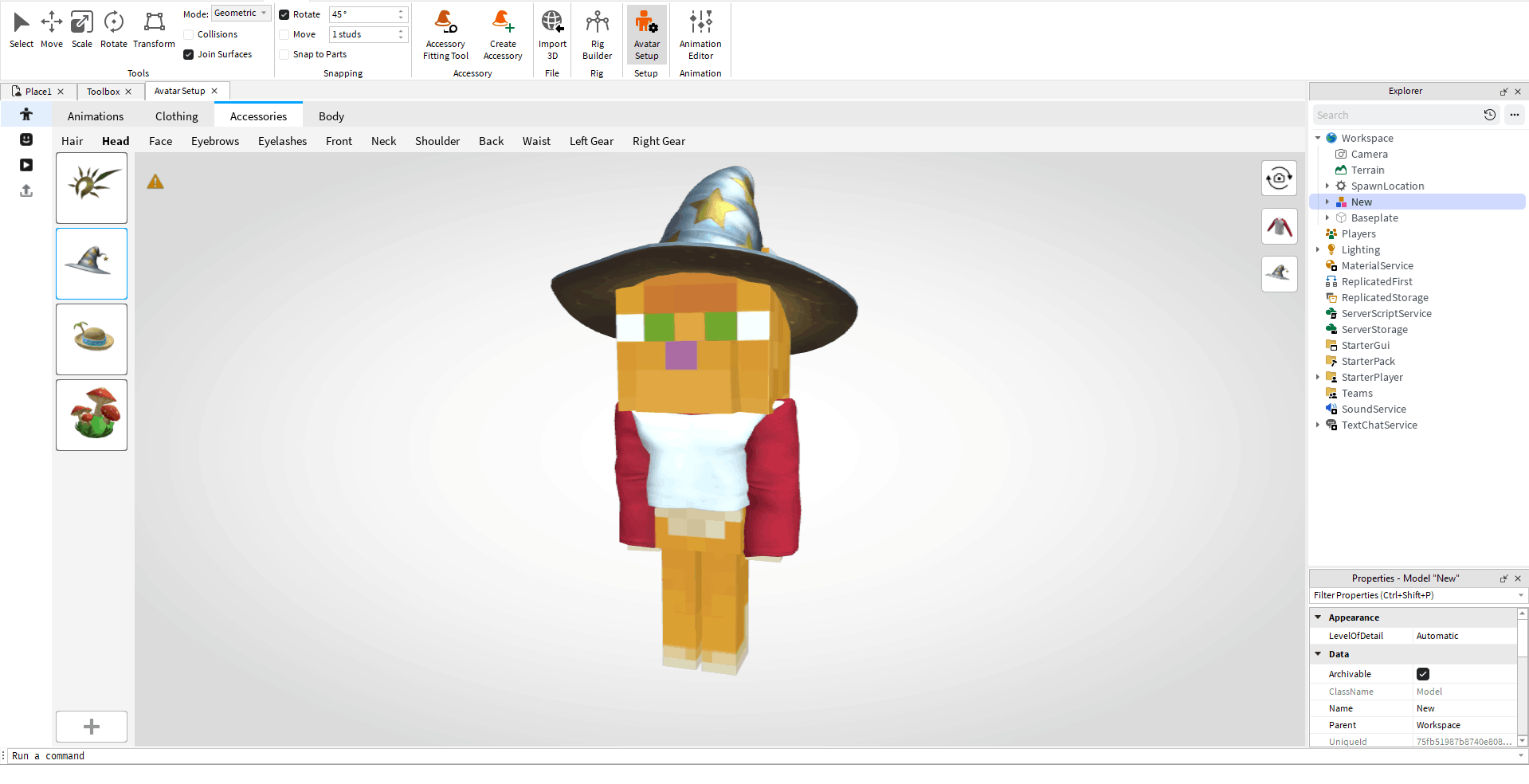
Task: Enable the Collisions checkbox
Action: click(189, 34)
